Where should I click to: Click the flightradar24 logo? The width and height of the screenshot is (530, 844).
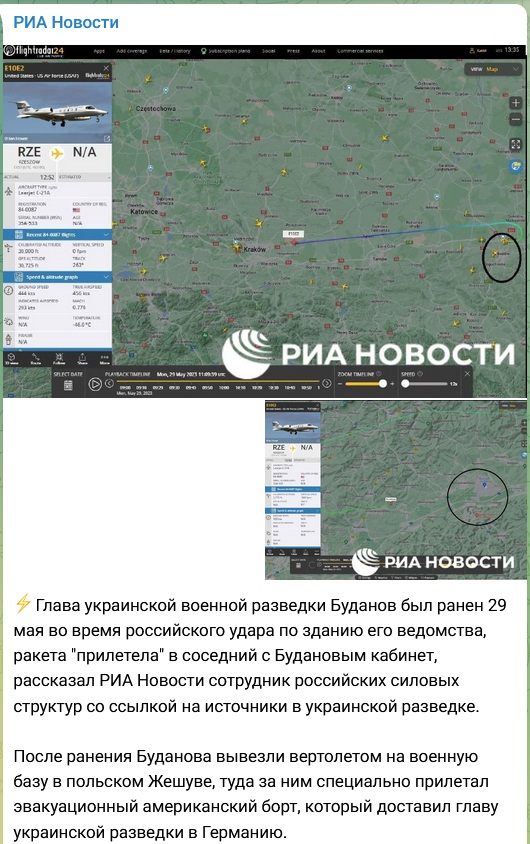tap(34, 52)
